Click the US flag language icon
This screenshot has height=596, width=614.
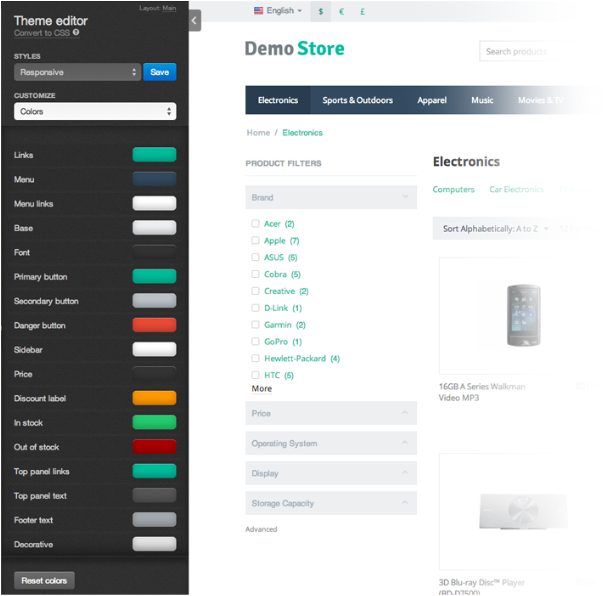(x=258, y=11)
